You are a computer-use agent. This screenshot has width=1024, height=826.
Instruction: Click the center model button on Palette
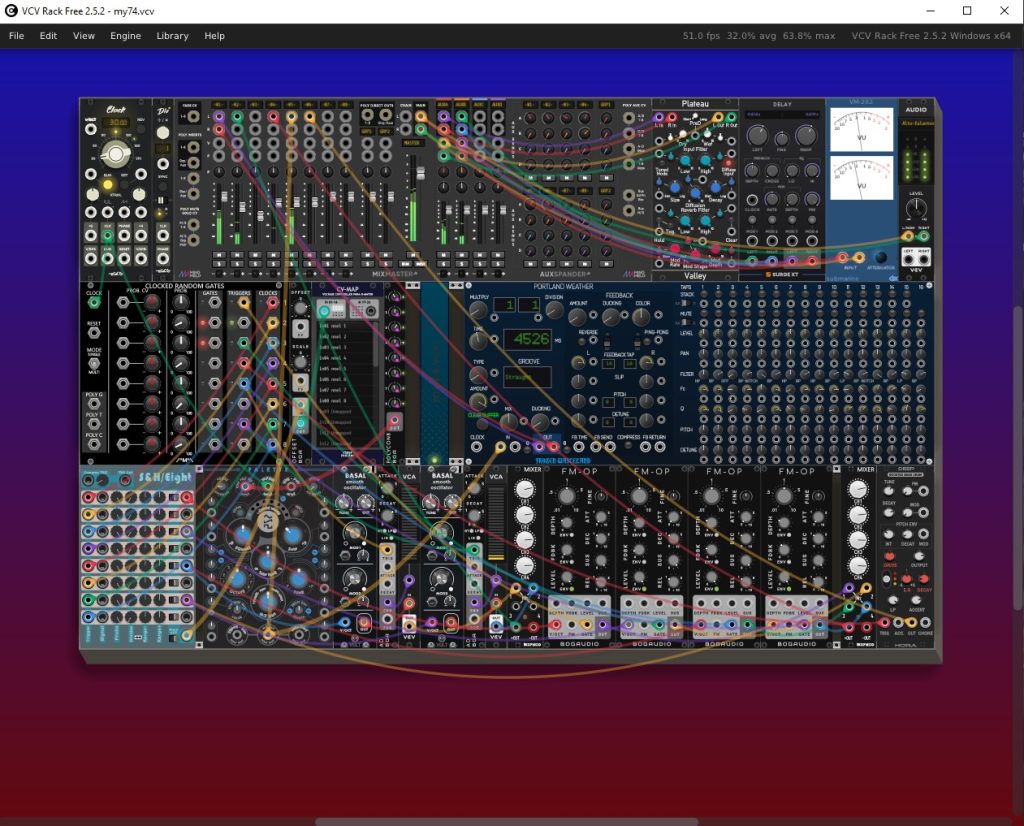point(267,523)
